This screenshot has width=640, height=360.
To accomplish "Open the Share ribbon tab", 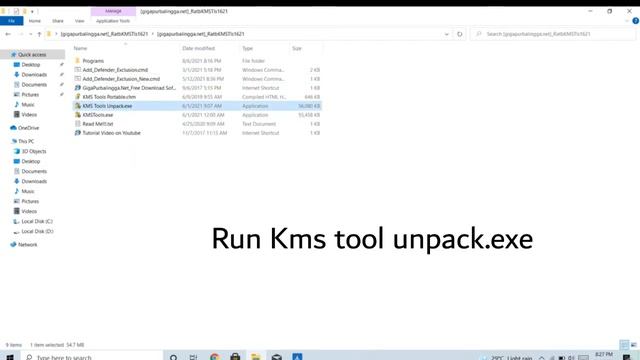I will pos(58,21).
